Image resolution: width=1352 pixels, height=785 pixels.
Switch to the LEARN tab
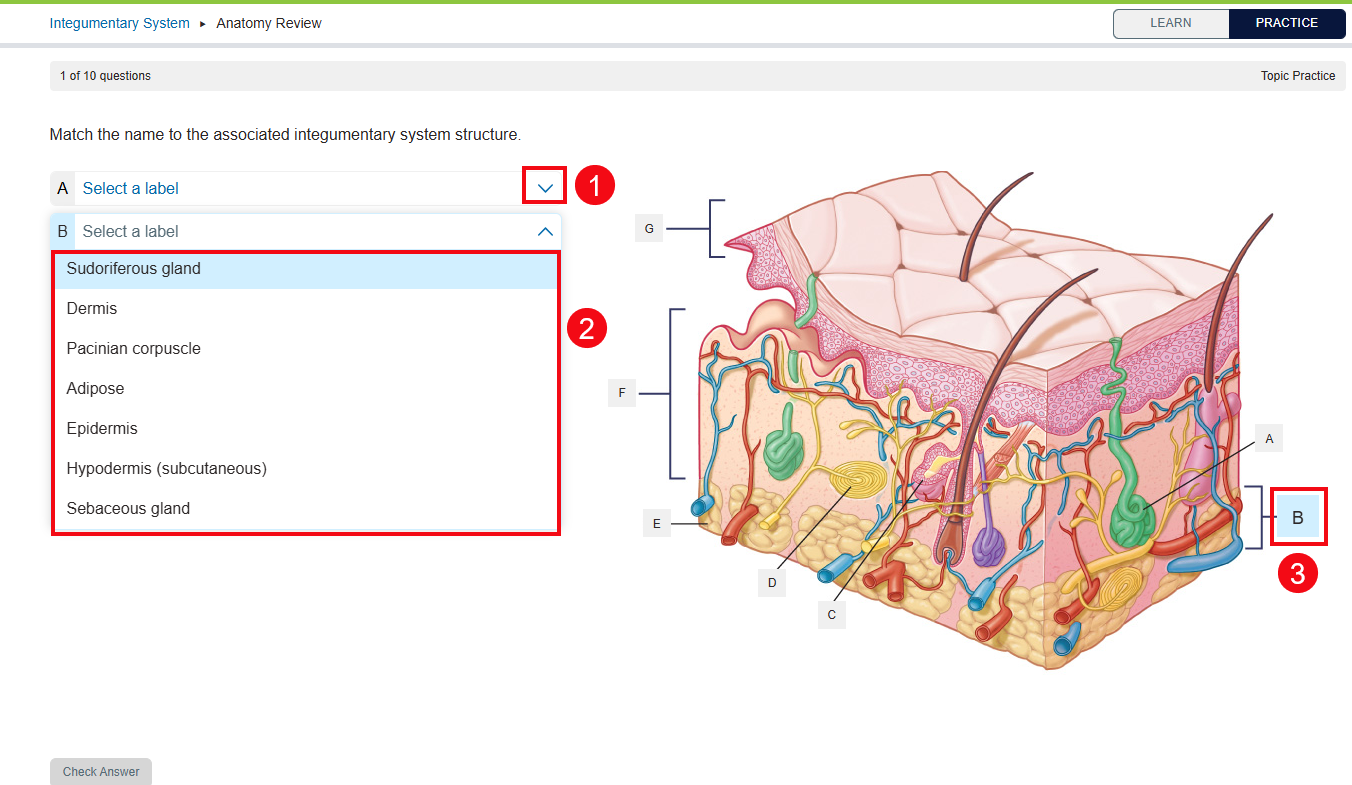(1171, 23)
